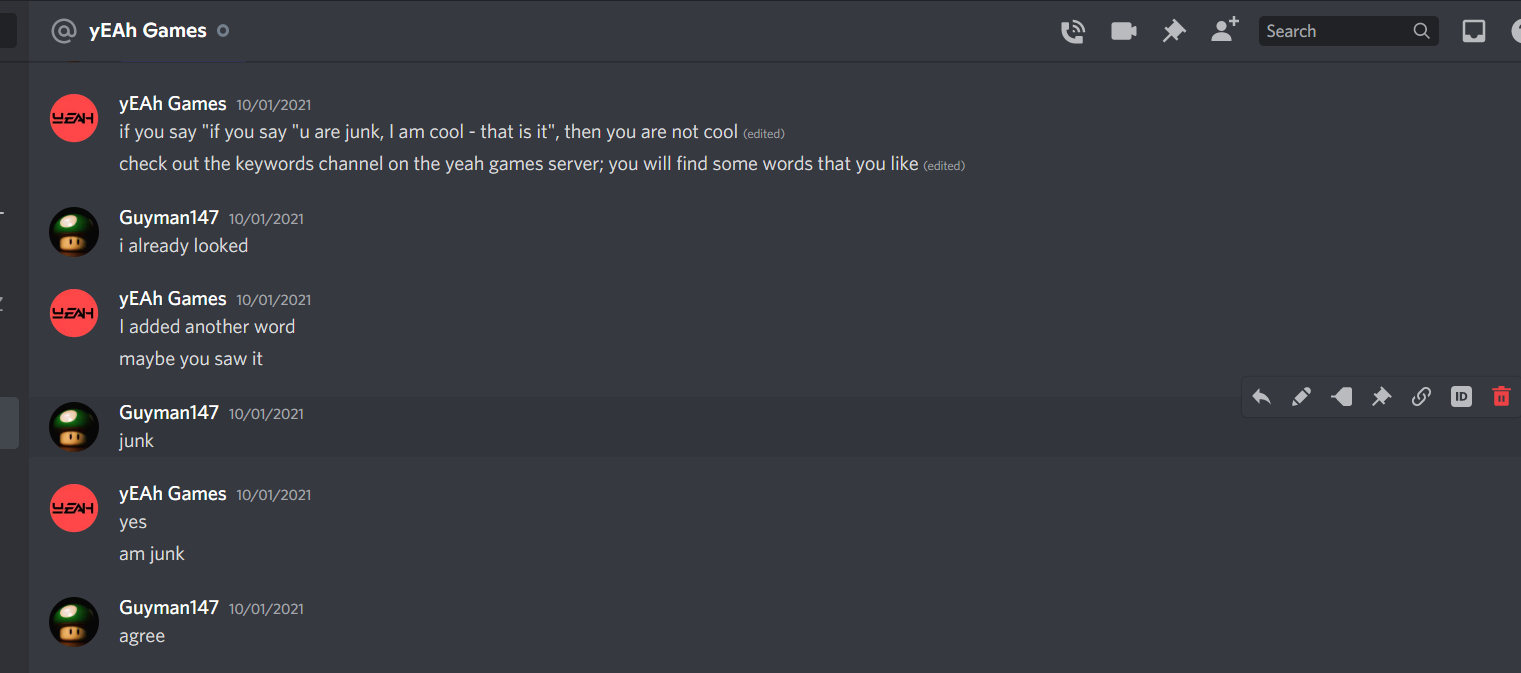Pin the 'junk' message using its hover toolbar
This screenshot has width=1521, height=673.
tap(1381, 397)
